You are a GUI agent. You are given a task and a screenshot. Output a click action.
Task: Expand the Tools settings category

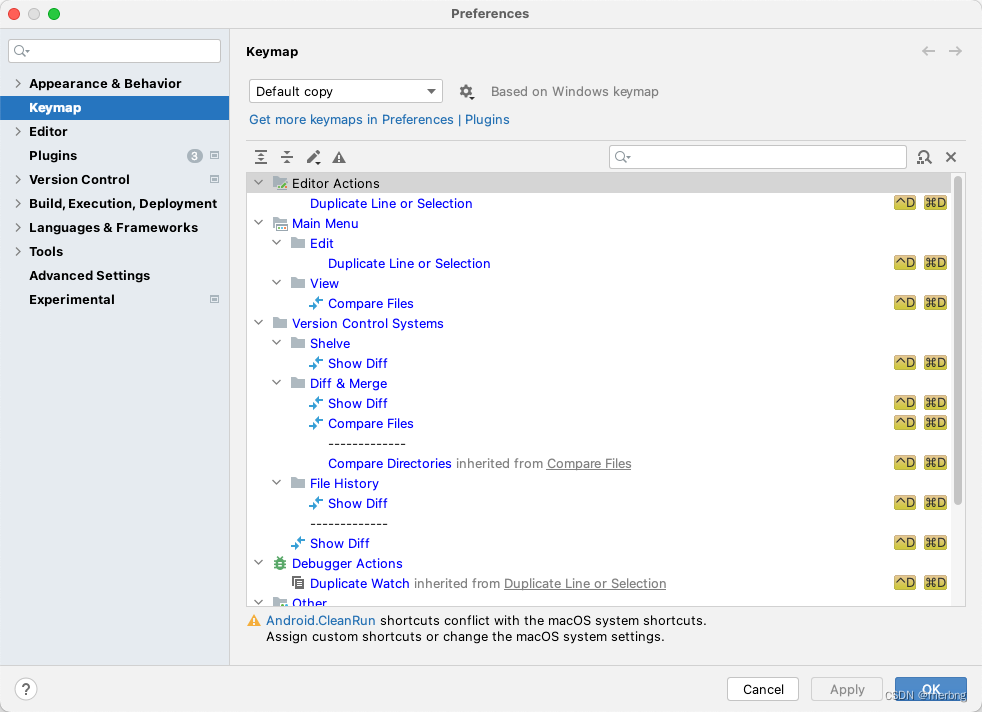(x=18, y=252)
